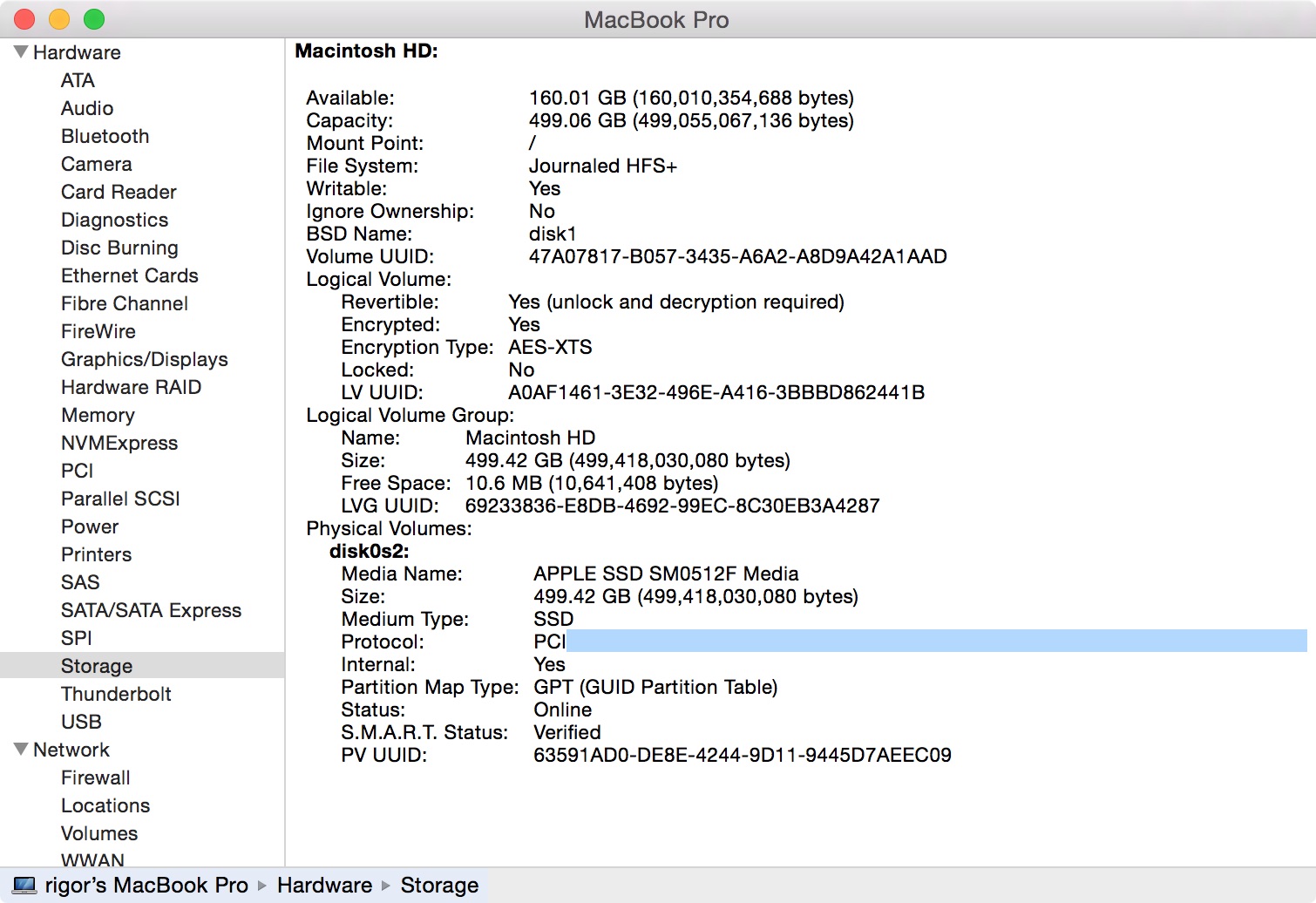
Task: Select the Volume UUID value text
Action: pyautogui.click(x=737, y=256)
